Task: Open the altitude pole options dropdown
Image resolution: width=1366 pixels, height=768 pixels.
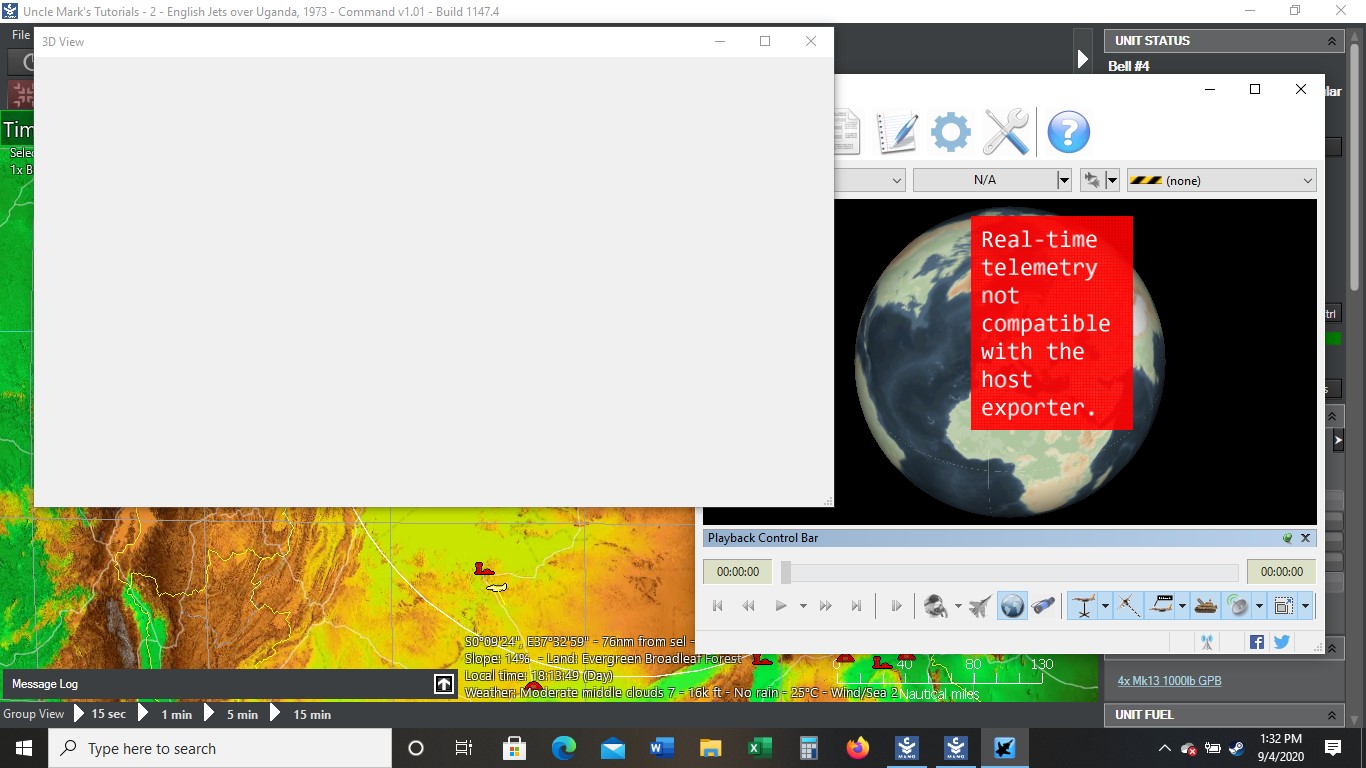Action: point(1105,606)
